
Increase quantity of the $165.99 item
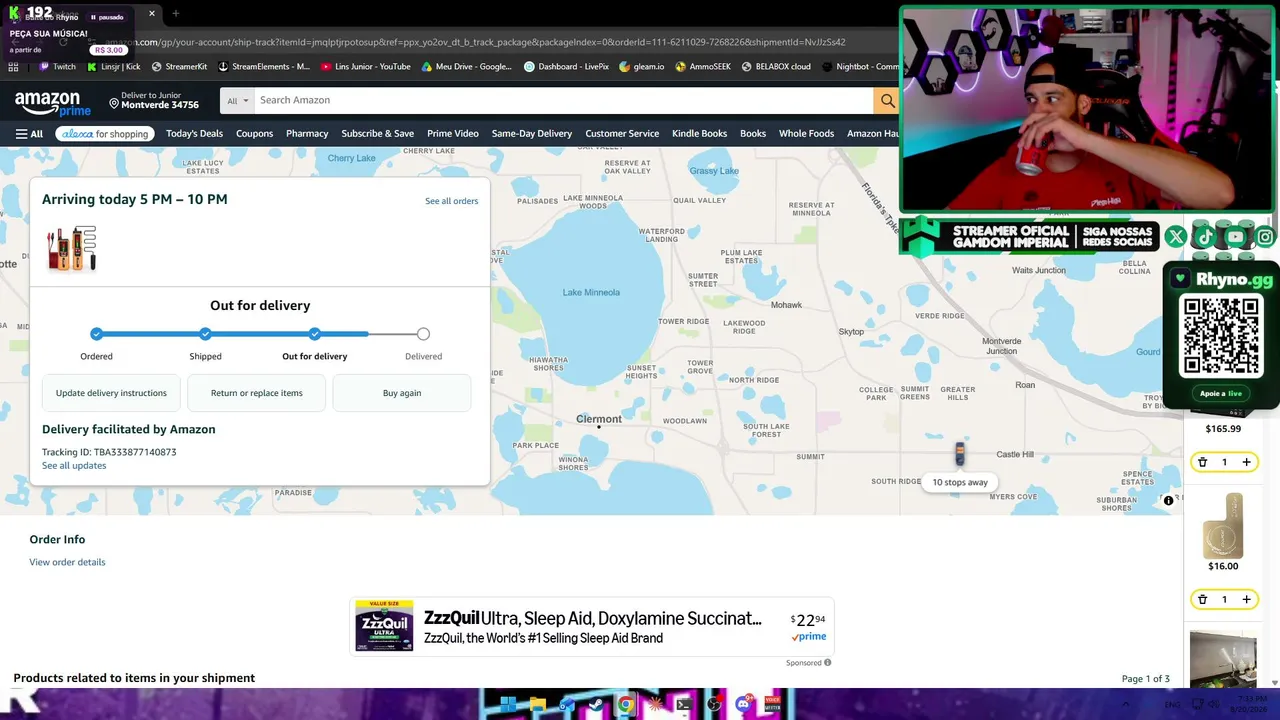pyautogui.click(x=1246, y=462)
